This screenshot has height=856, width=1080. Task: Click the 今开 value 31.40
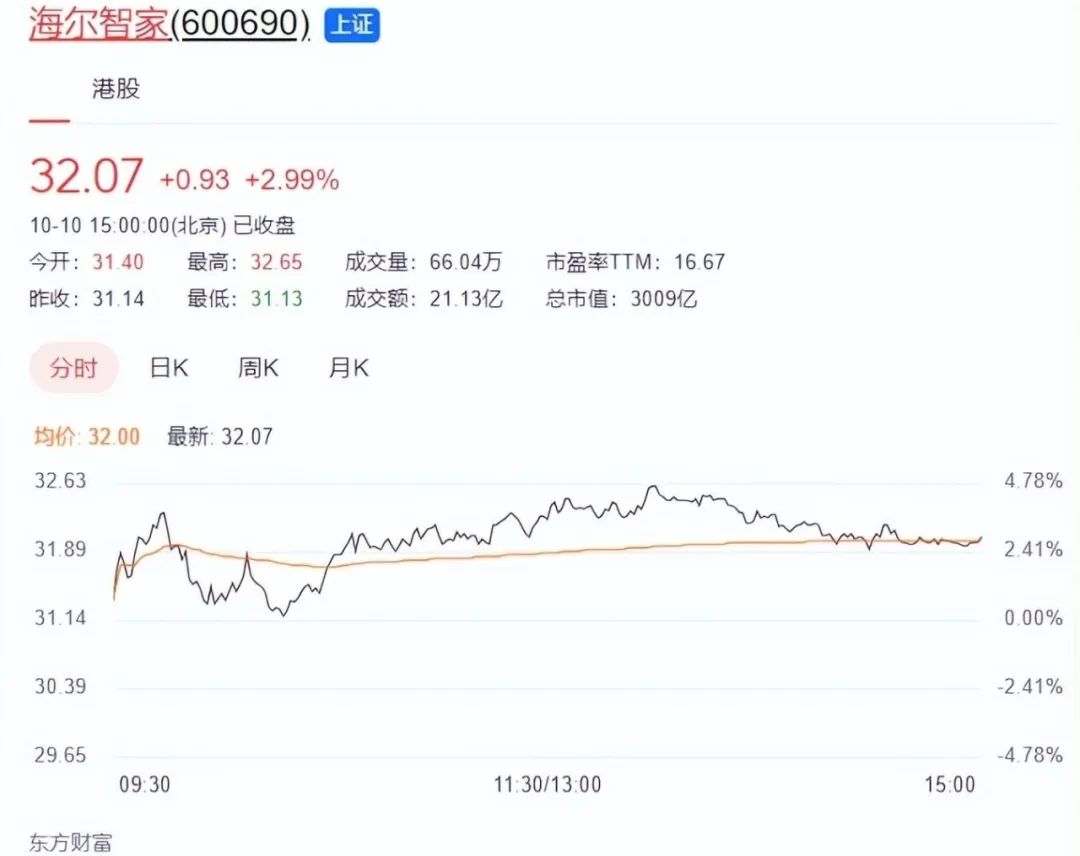[118, 262]
